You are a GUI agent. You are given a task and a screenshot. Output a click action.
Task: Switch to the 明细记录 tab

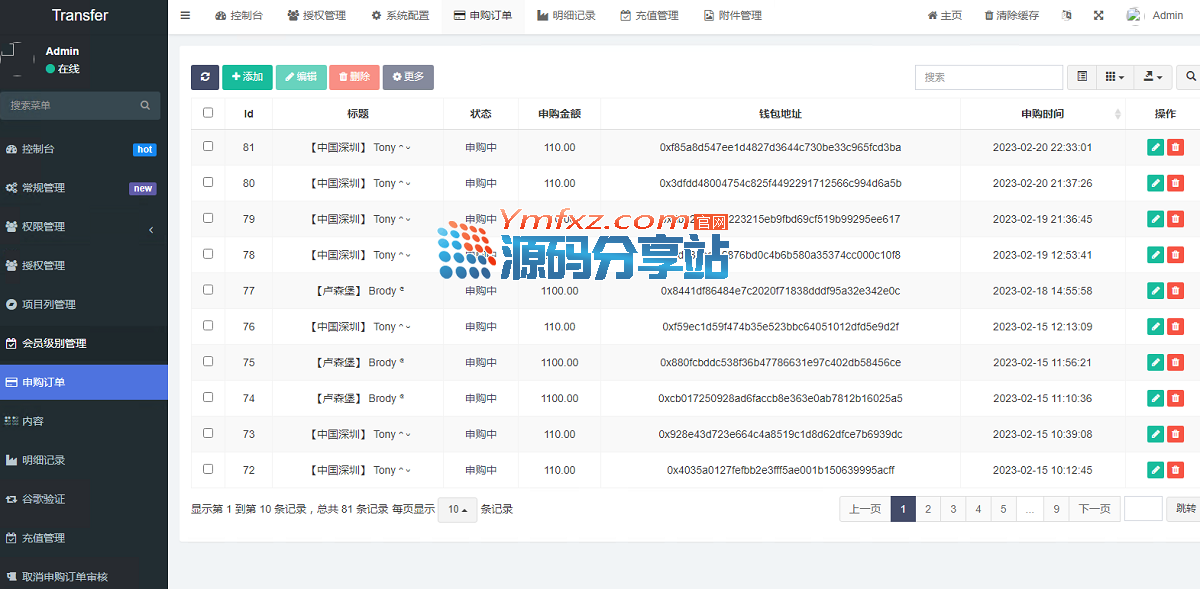click(566, 16)
